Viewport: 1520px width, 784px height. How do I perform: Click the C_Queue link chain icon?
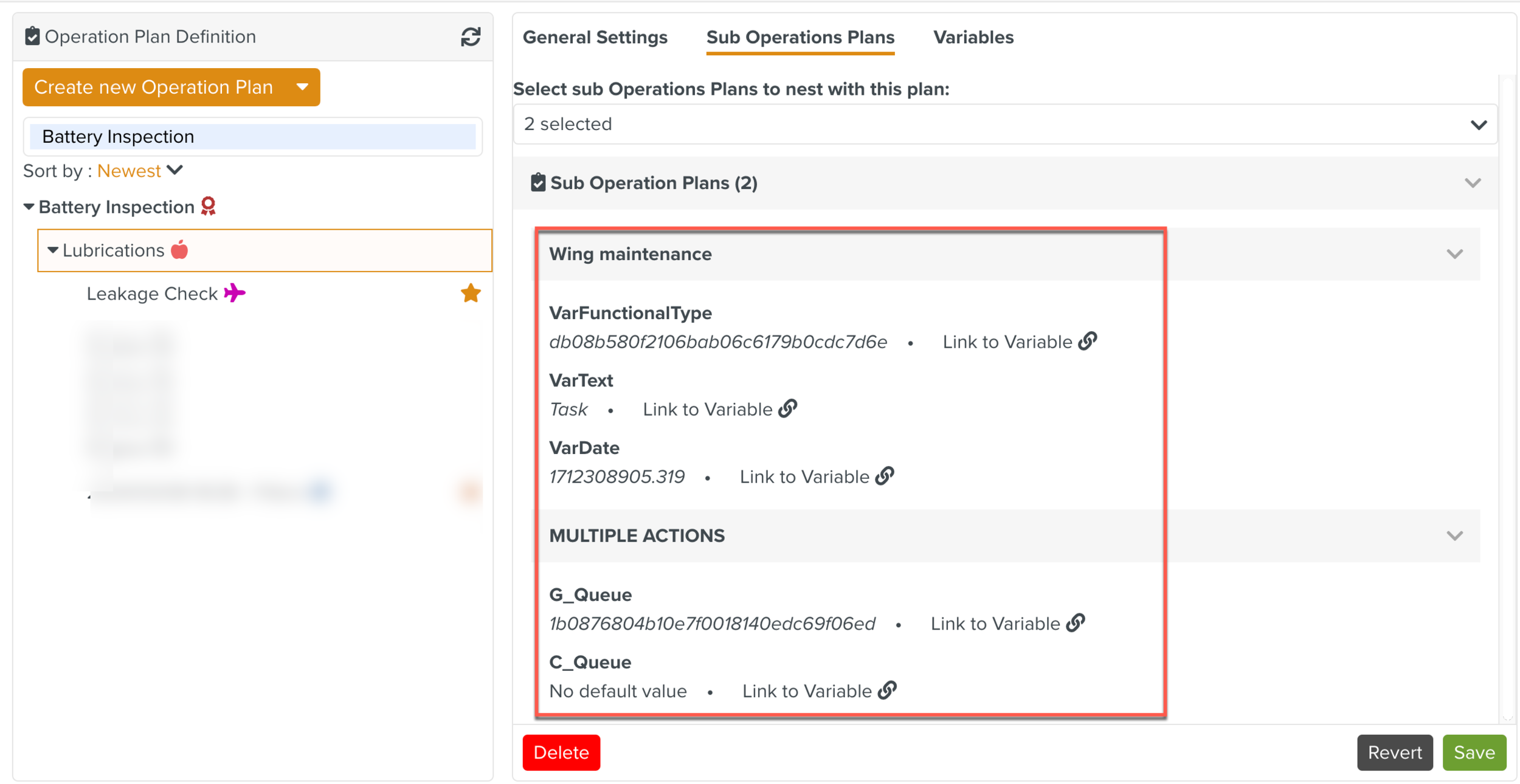(887, 691)
